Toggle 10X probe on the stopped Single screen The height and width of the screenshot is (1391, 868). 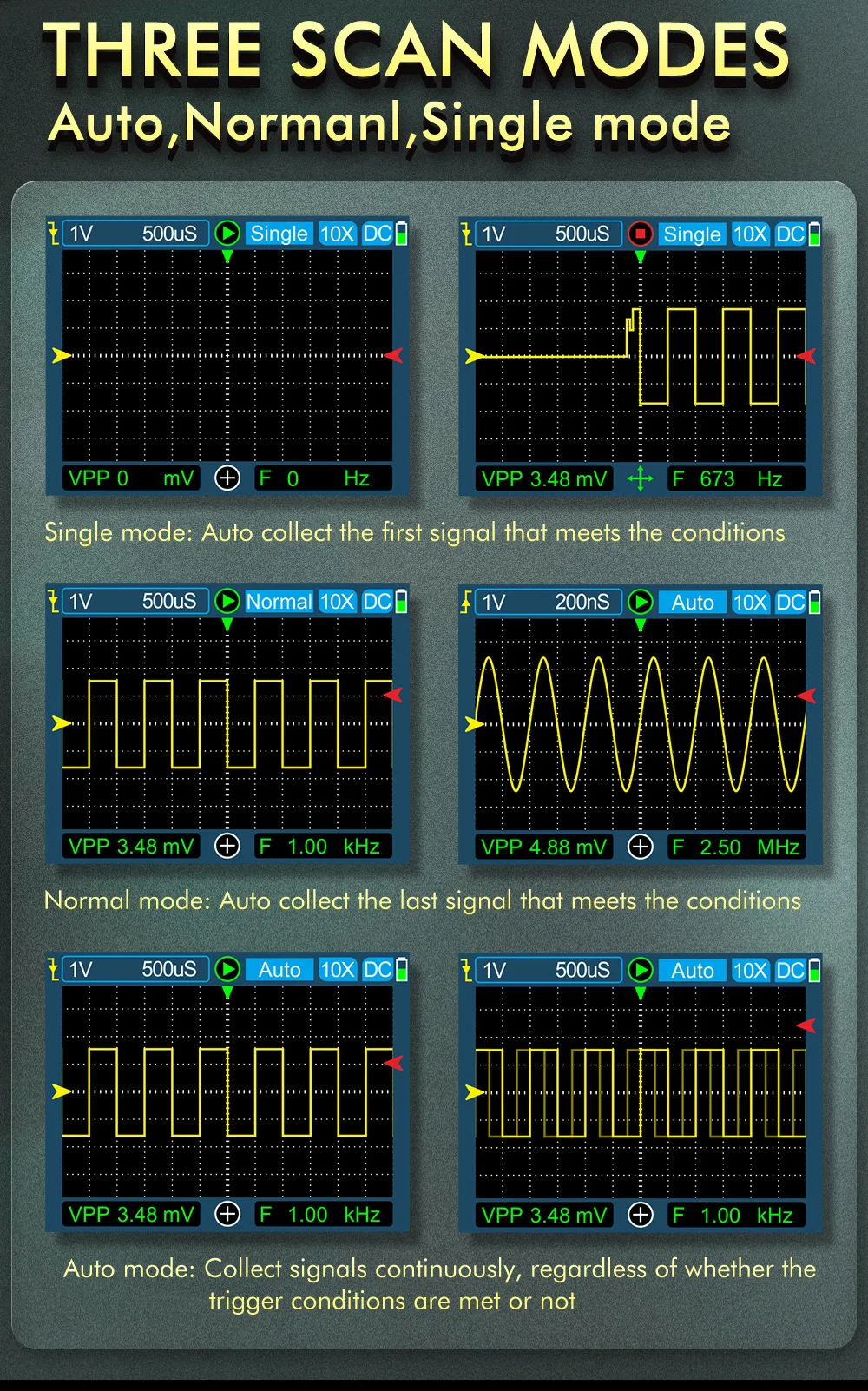tap(750, 234)
